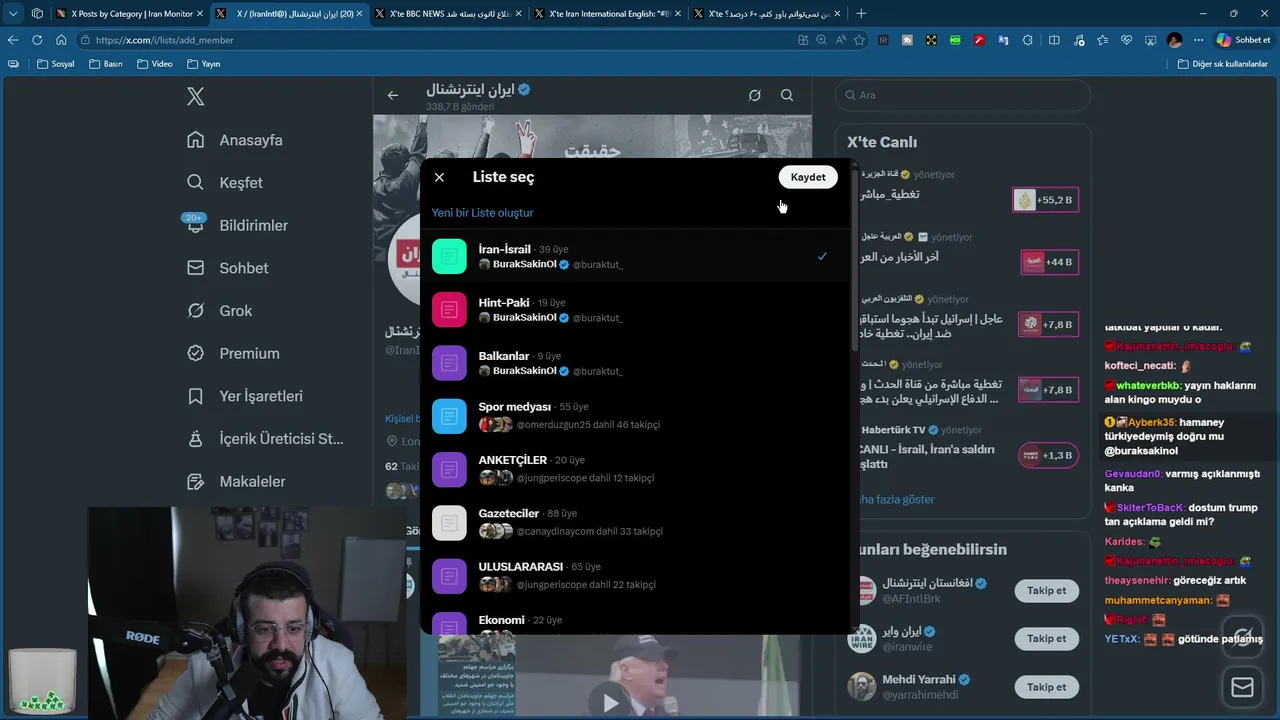The image size is (1280, 720).
Task: Click the X logo in sidebar
Action: 196,96
